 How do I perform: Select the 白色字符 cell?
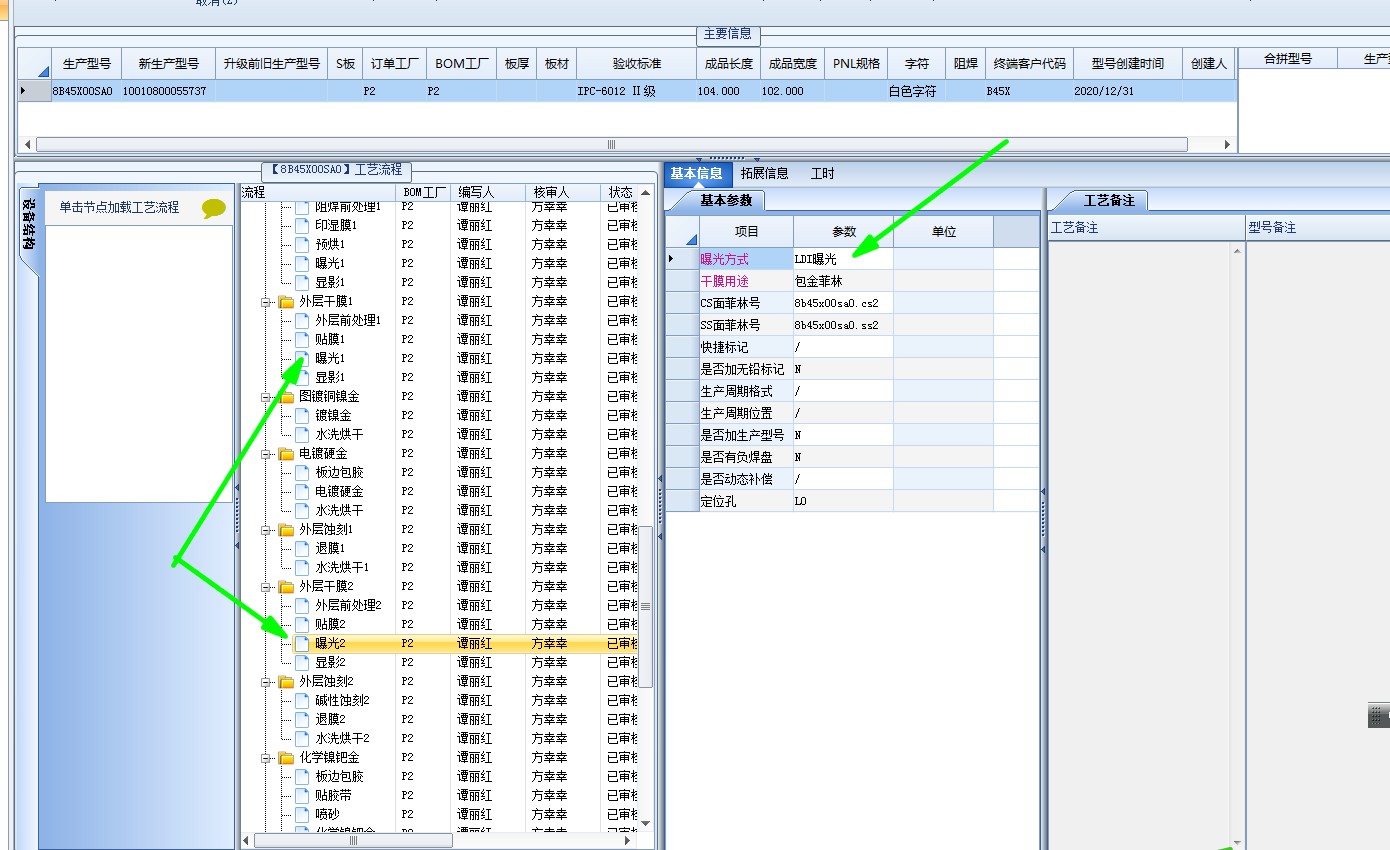pyautogui.click(x=916, y=91)
